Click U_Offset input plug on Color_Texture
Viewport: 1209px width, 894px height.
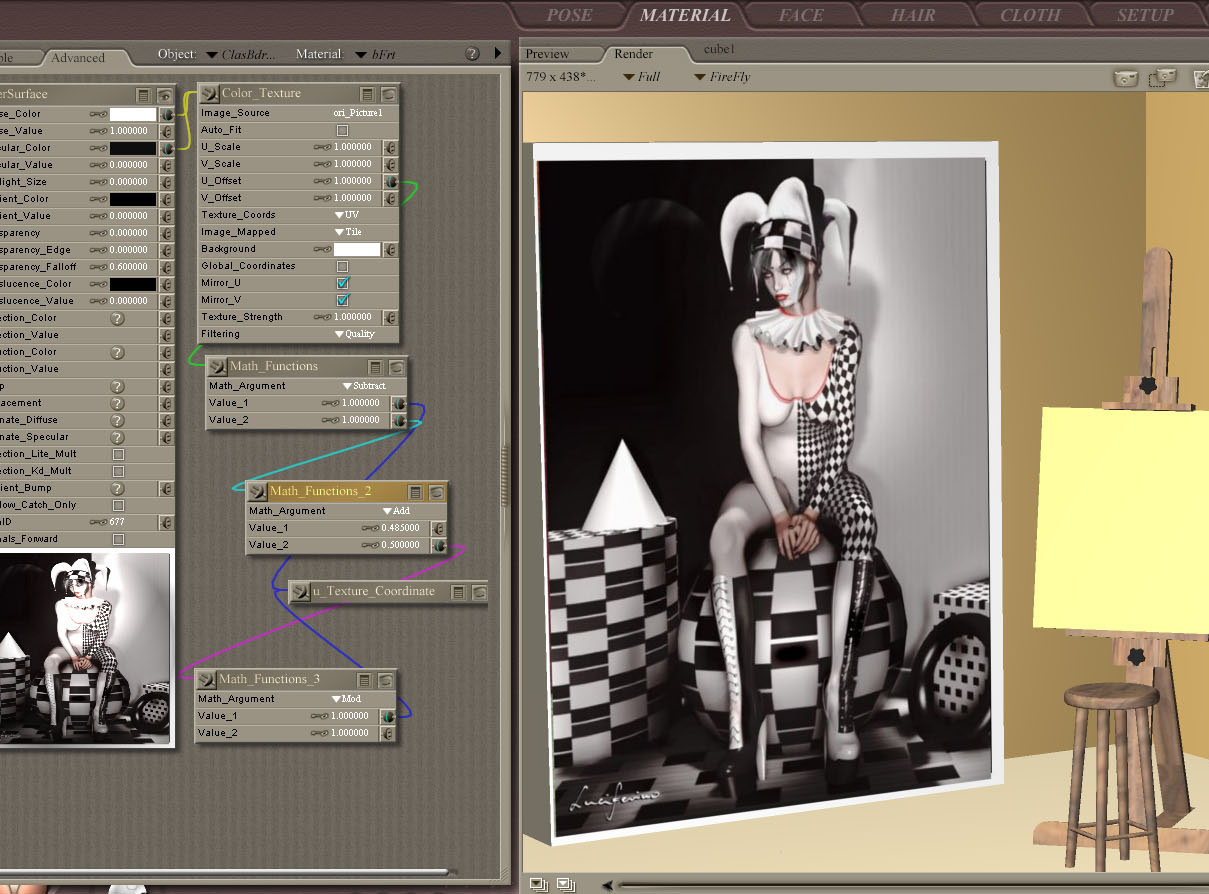pyautogui.click(x=391, y=182)
